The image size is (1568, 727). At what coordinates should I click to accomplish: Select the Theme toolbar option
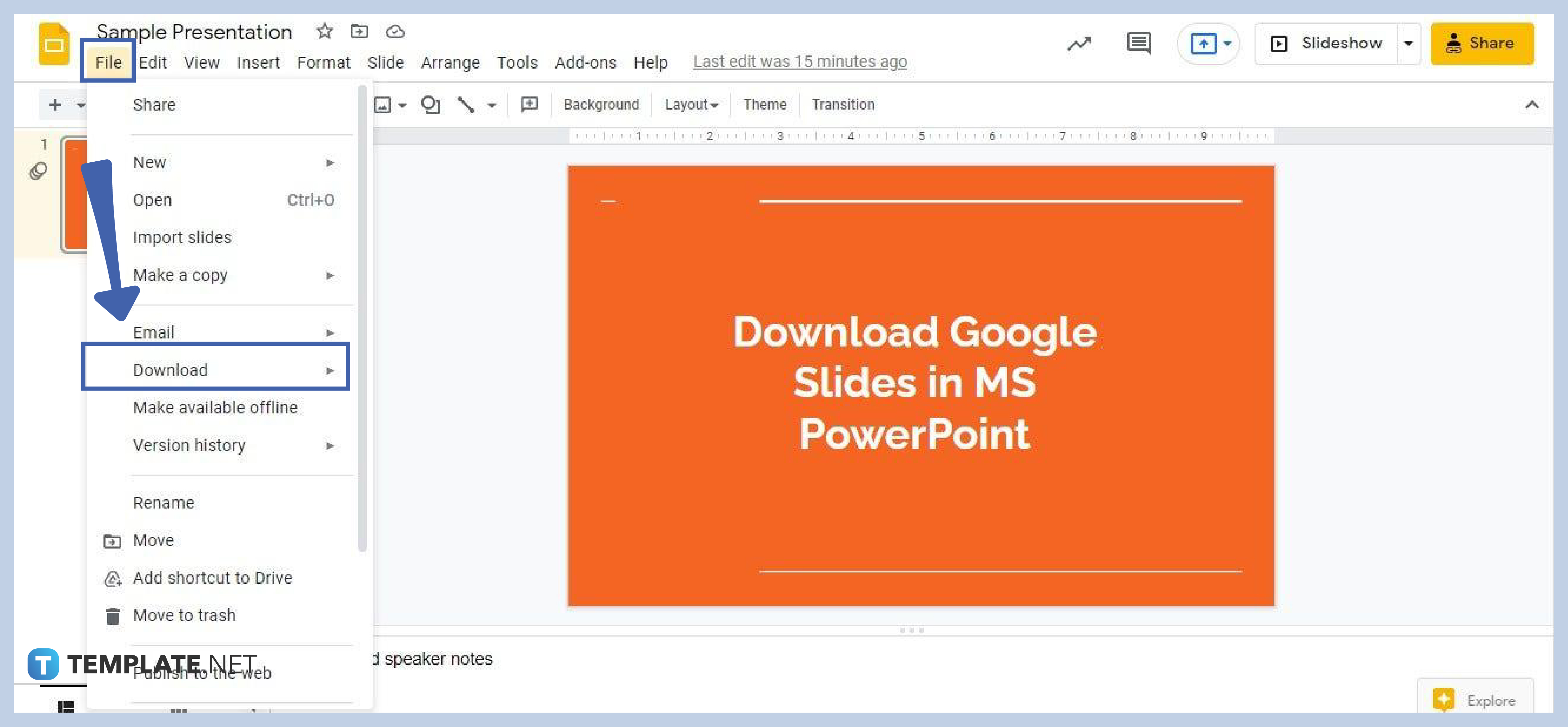coord(764,104)
